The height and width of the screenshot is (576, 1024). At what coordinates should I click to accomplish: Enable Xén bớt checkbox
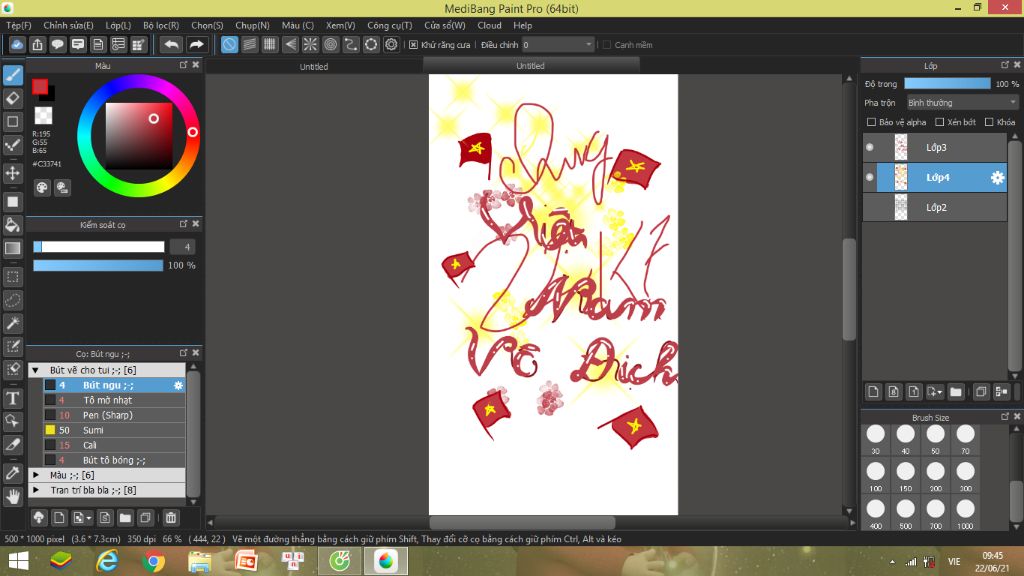(x=939, y=122)
